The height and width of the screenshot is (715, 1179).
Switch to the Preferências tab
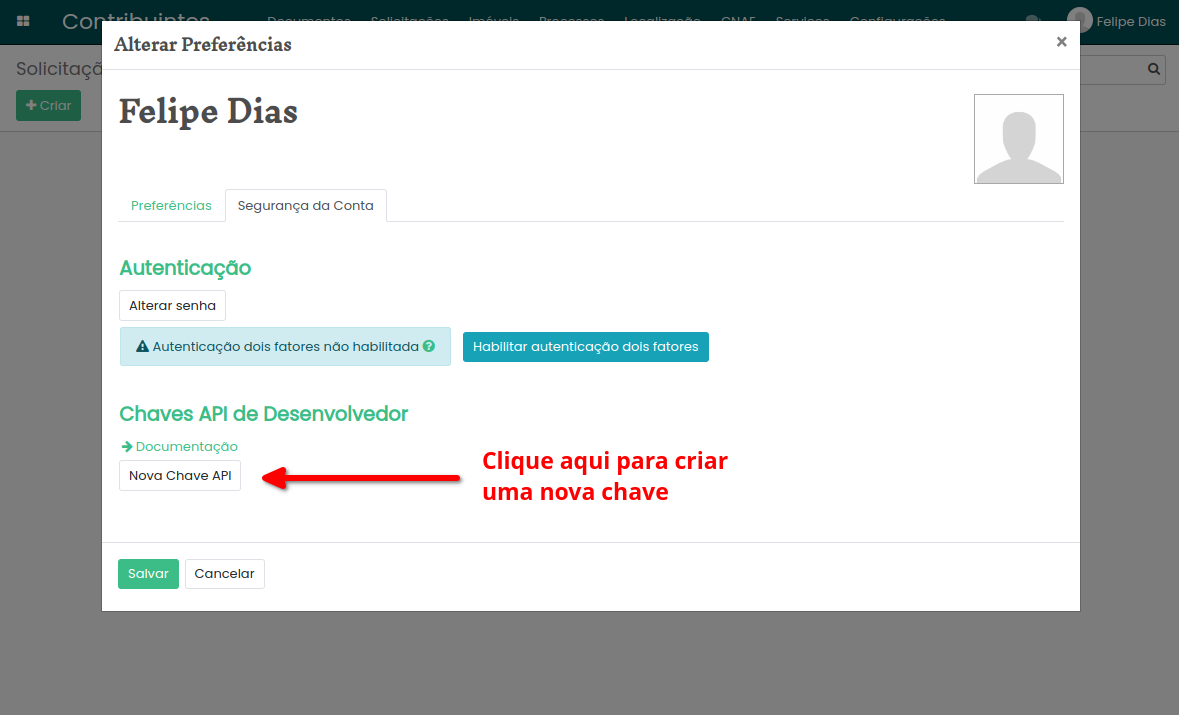(x=171, y=206)
